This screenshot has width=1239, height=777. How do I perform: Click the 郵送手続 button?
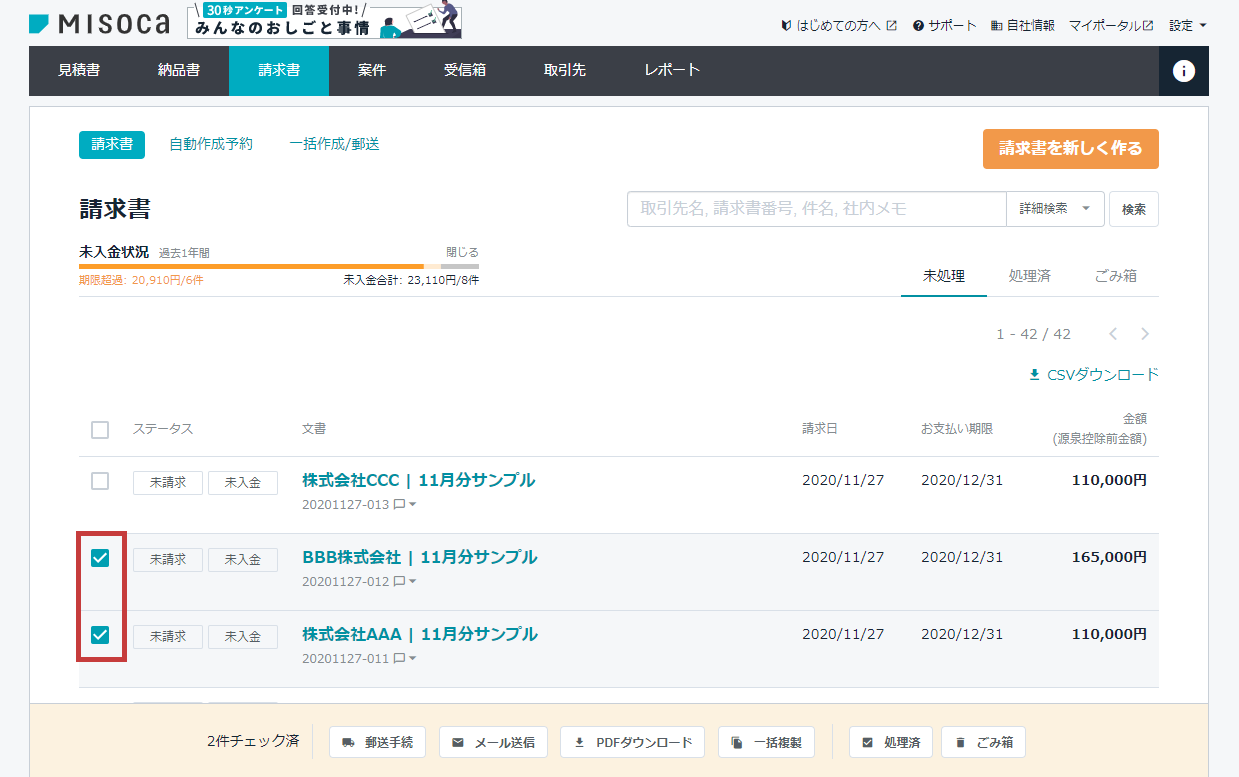point(378,742)
